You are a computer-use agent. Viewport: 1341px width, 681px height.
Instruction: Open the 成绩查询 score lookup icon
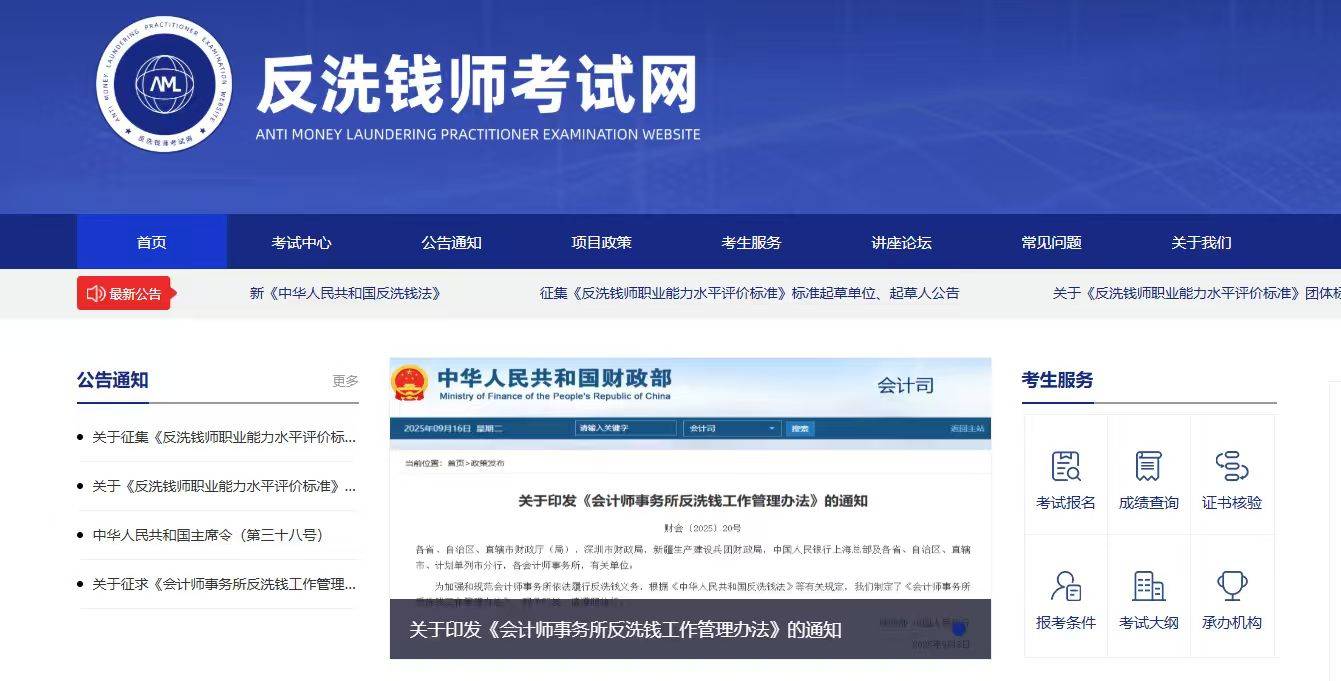pos(1148,467)
